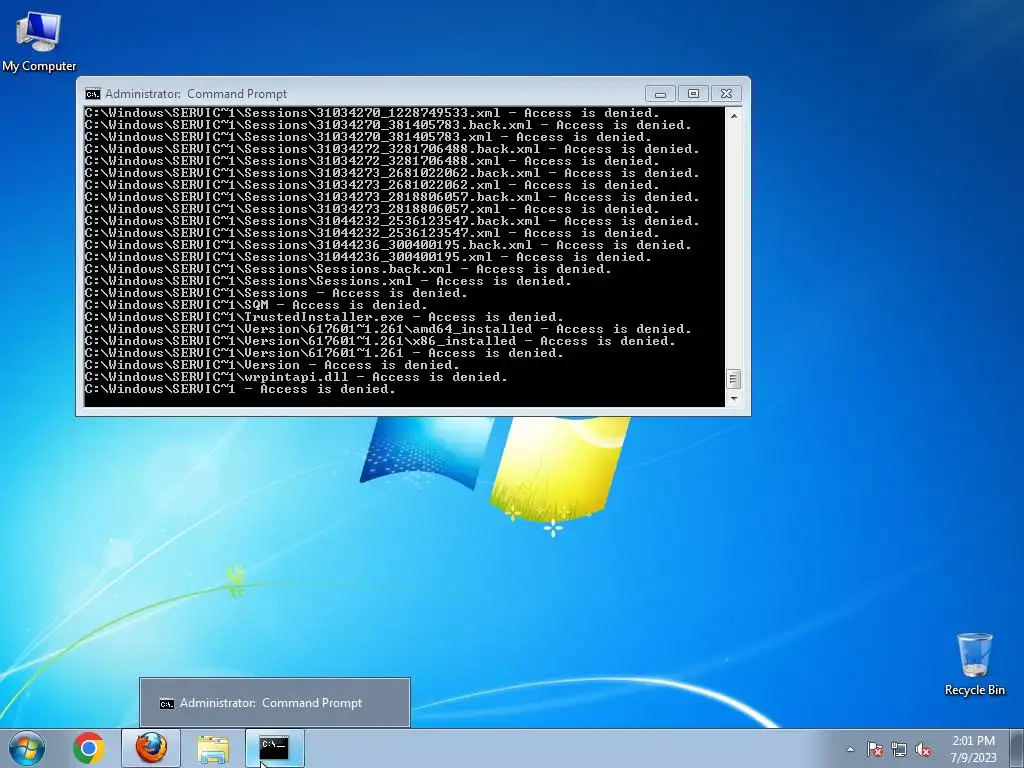Click the x86_installed access denied line
This screenshot has width=1024, height=768.
(x=380, y=341)
